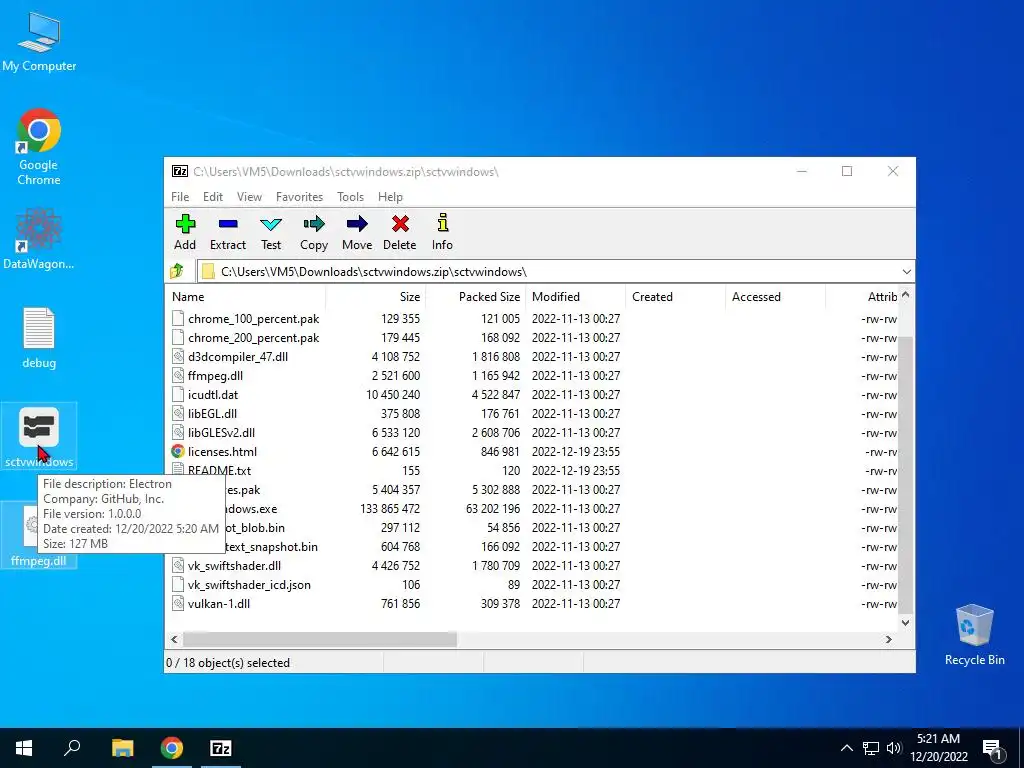The width and height of the screenshot is (1024, 768).
Task: Click the network tray icon
Action: point(871,748)
